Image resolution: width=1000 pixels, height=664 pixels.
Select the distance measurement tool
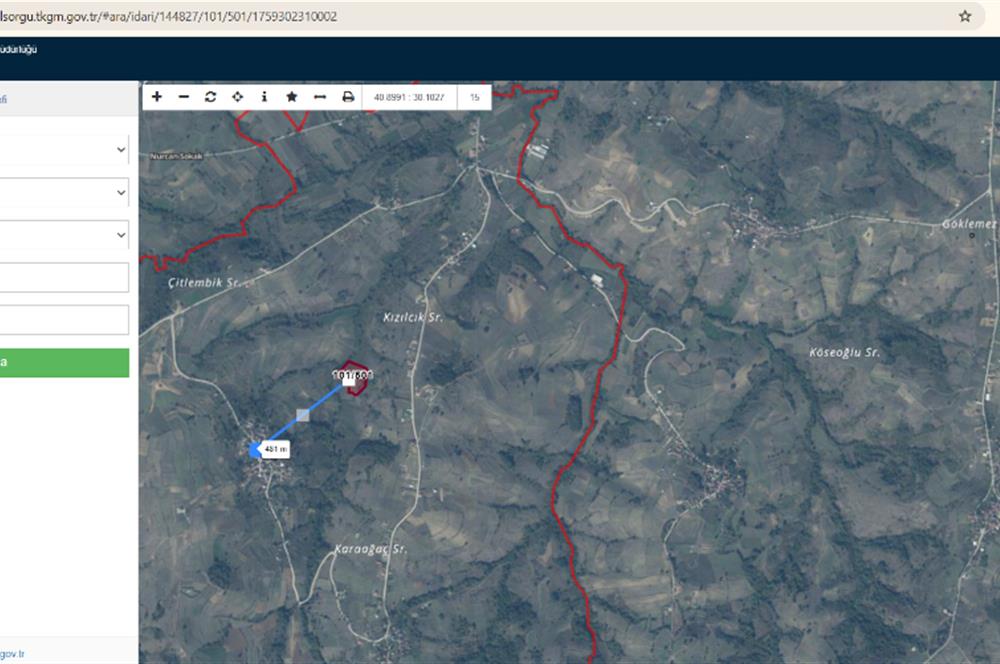click(x=319, y=97)
